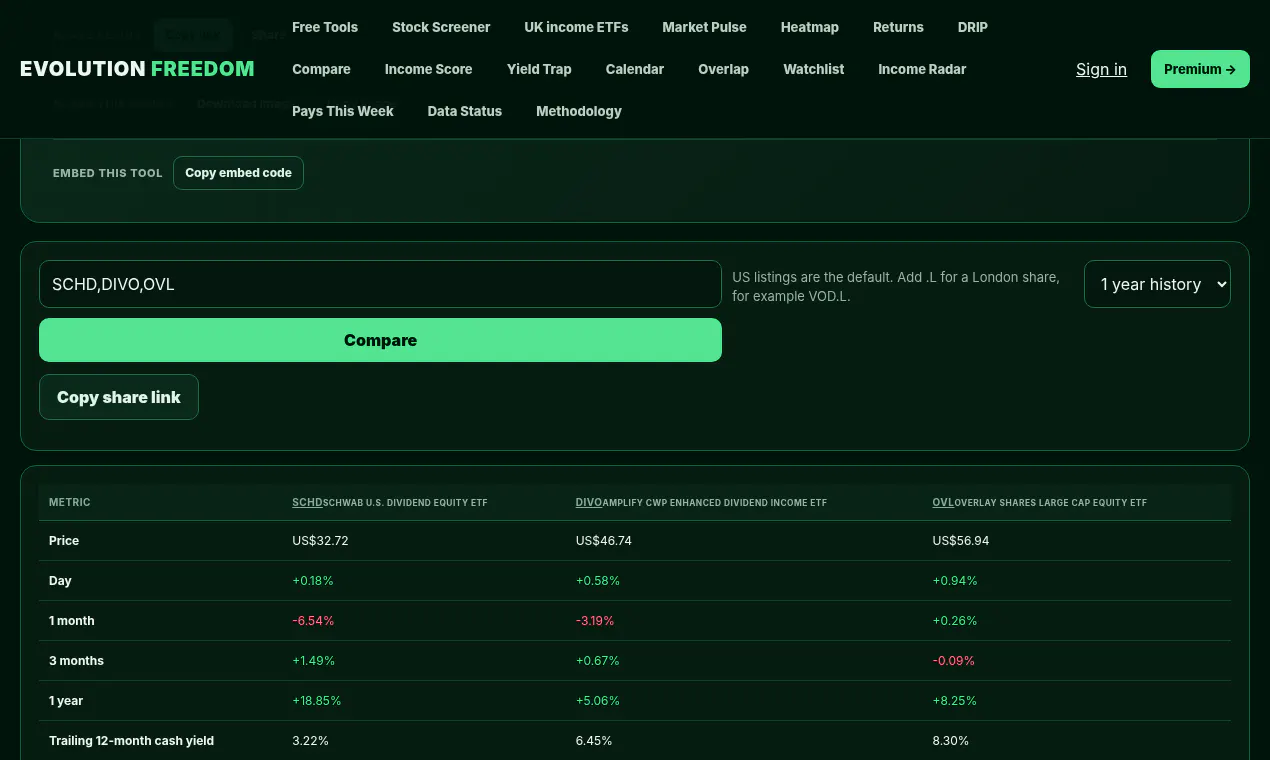The width and height of the screenshot is (1270, 760).
Task: Open the SCHD ticker link in table header
Action: [307, 502]
